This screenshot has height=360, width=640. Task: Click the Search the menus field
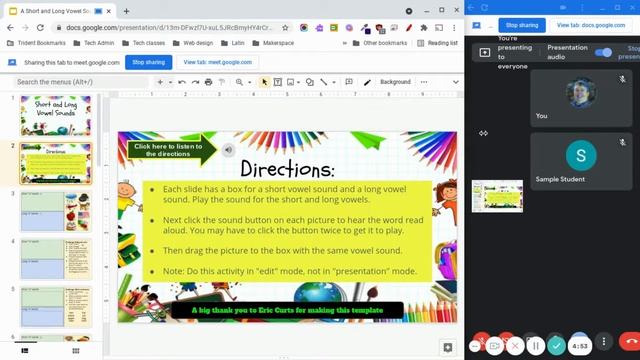(x=81, y=82)
